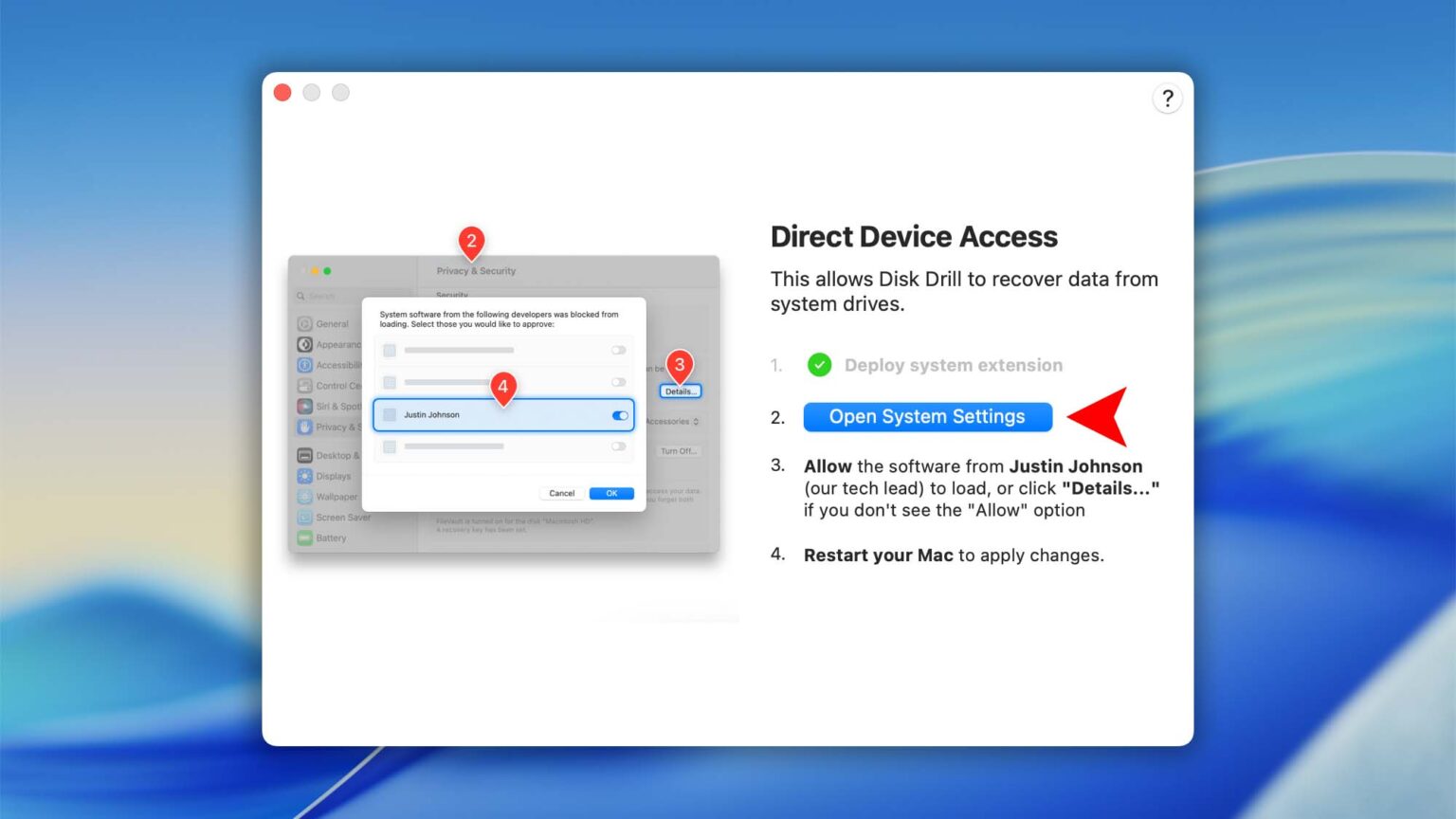This screenshot has width=1456, height=819.
Task: Click the Battery icon in the sidebar
Action: 305,537
